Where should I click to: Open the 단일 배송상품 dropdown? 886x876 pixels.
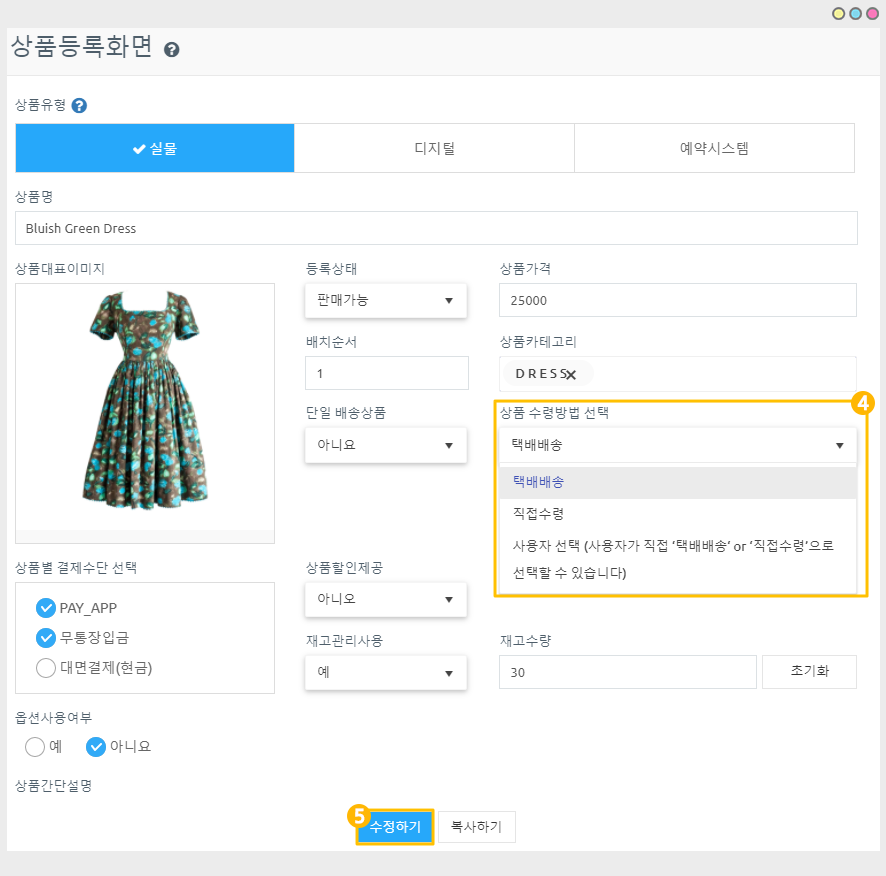385,445
